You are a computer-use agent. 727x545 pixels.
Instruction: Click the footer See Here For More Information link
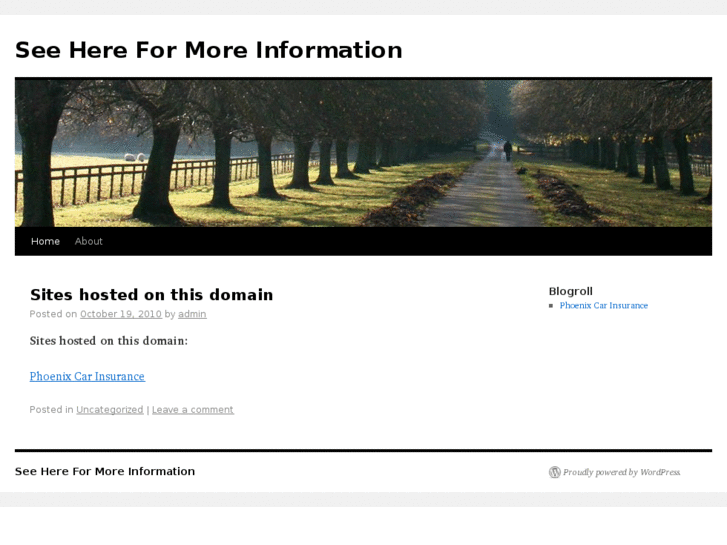(105, 471)
